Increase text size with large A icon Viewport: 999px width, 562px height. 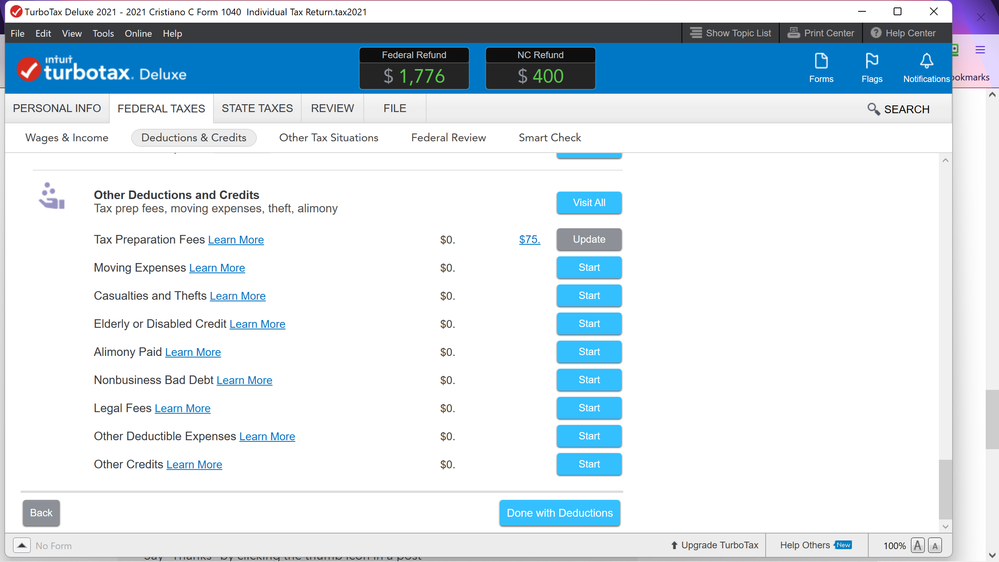pyautogui.click(x=917, y=545)
